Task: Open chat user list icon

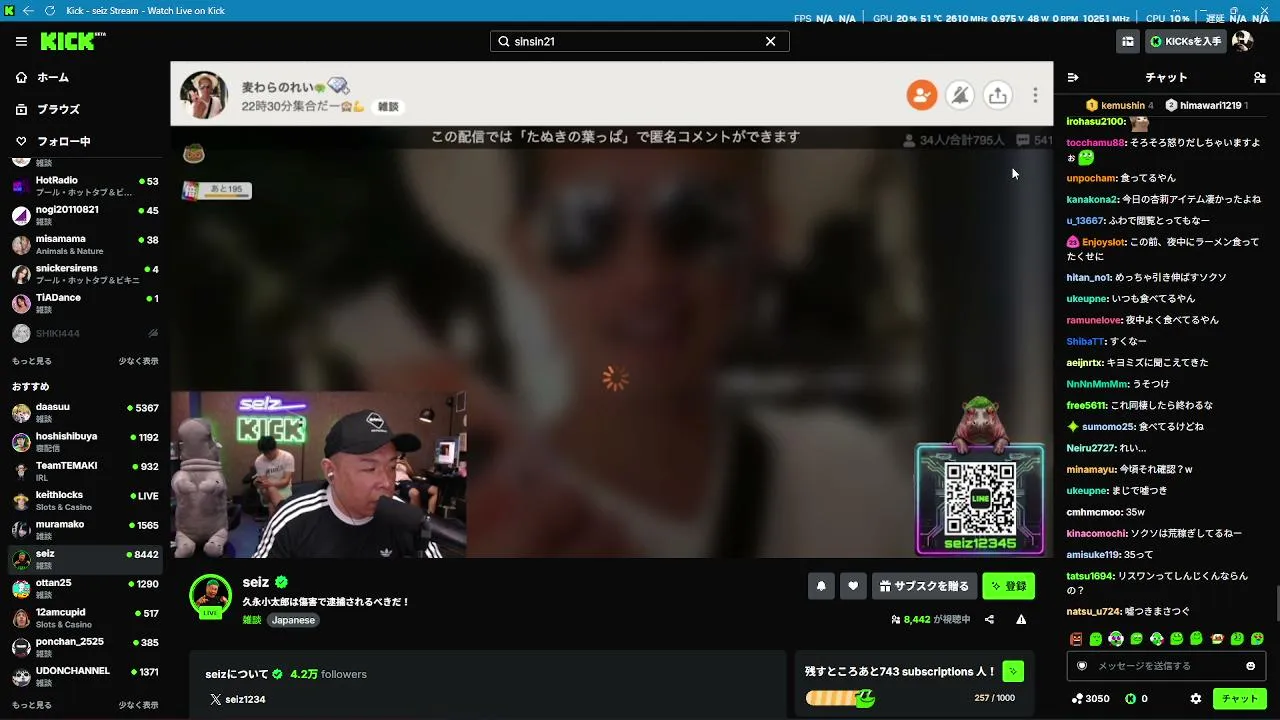Action: tap(1259, 77)
